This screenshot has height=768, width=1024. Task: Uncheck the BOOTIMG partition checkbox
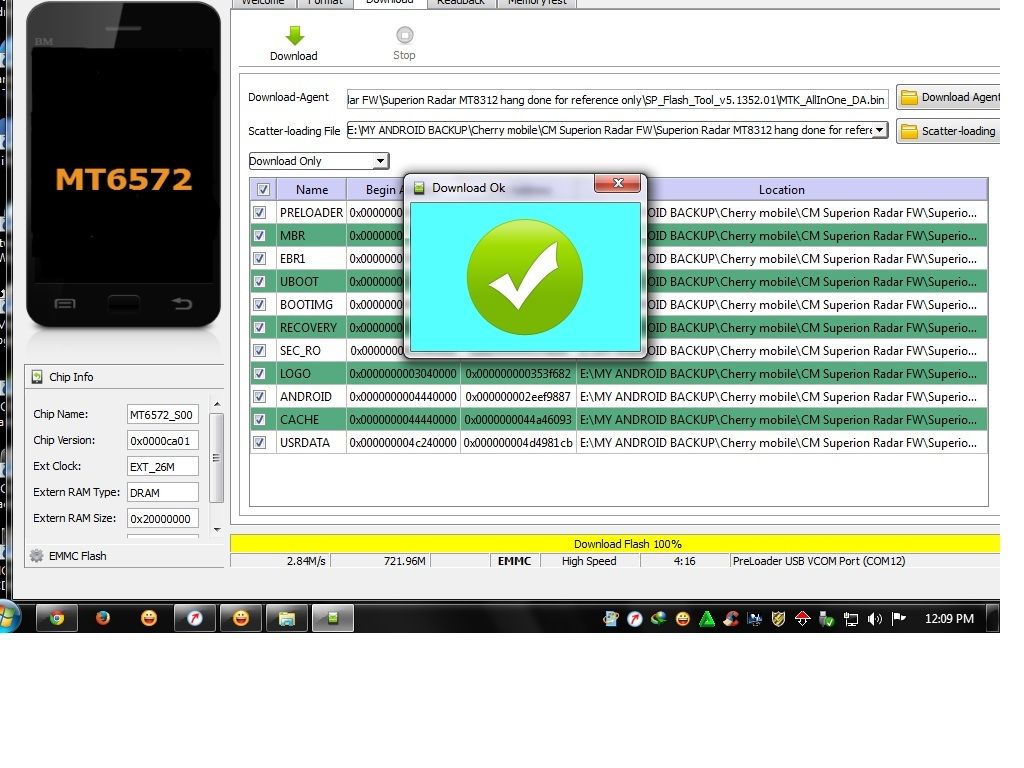(x=259, y=304)
